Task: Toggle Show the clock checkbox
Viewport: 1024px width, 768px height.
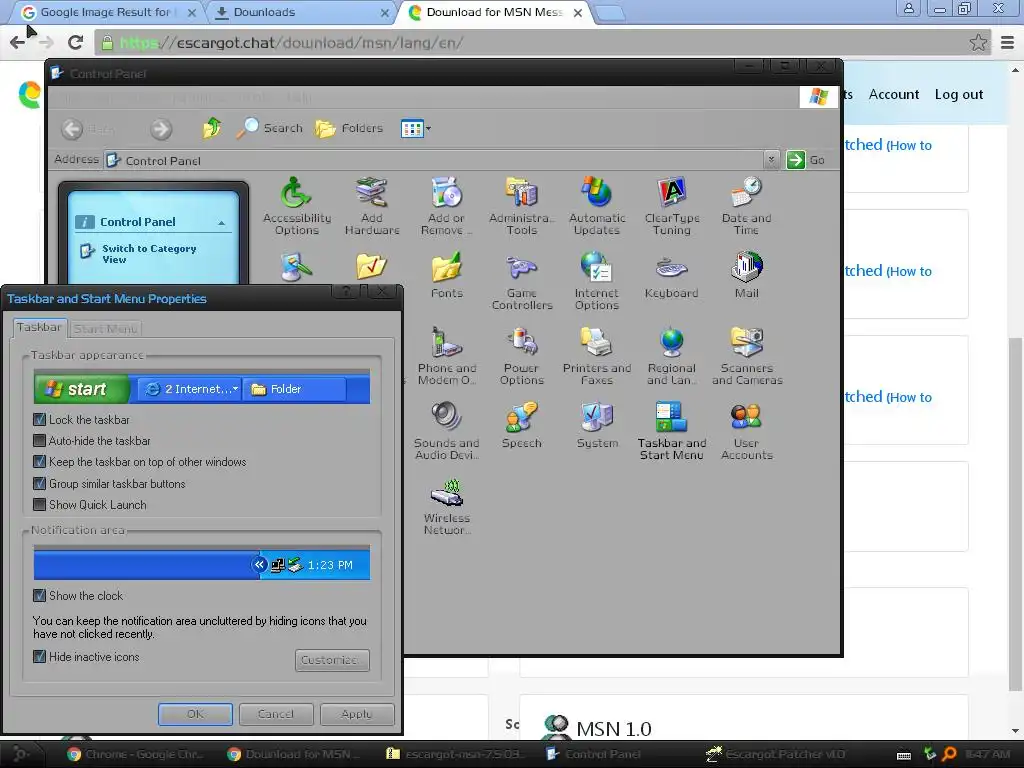Action: click(39, 596)
